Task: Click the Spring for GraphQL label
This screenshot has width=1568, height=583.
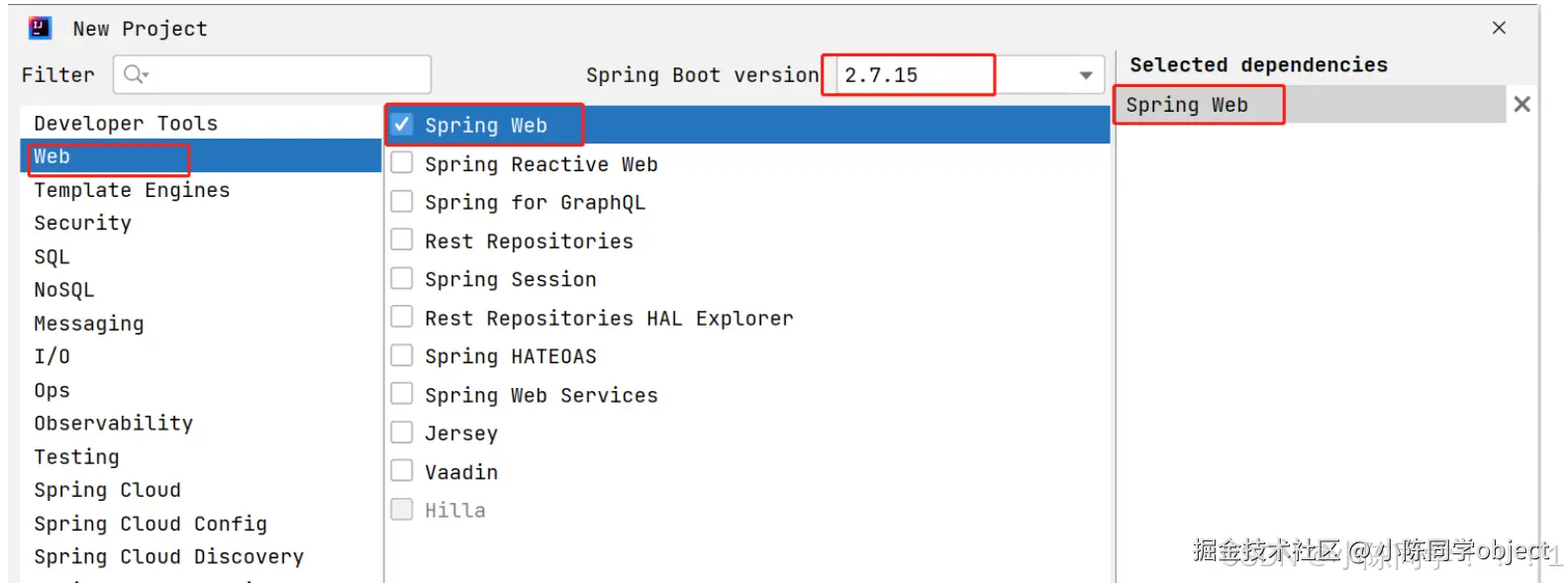Action: 536,203
